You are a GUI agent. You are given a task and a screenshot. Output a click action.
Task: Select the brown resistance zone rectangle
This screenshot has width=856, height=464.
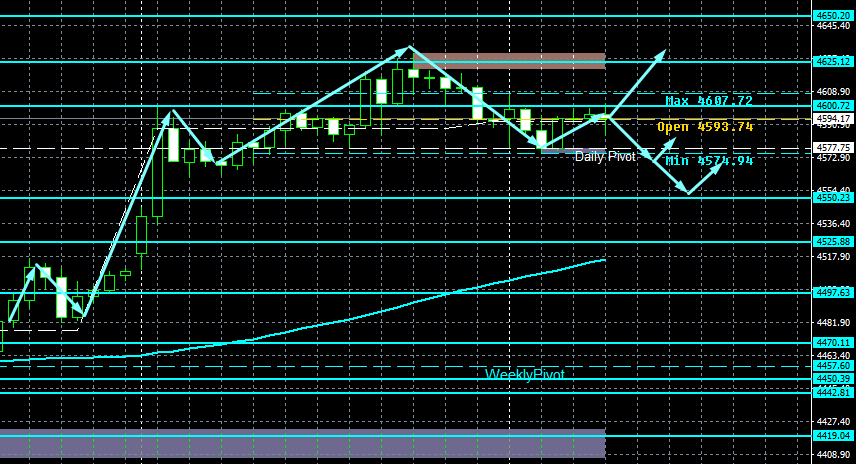tap(509, 61)
